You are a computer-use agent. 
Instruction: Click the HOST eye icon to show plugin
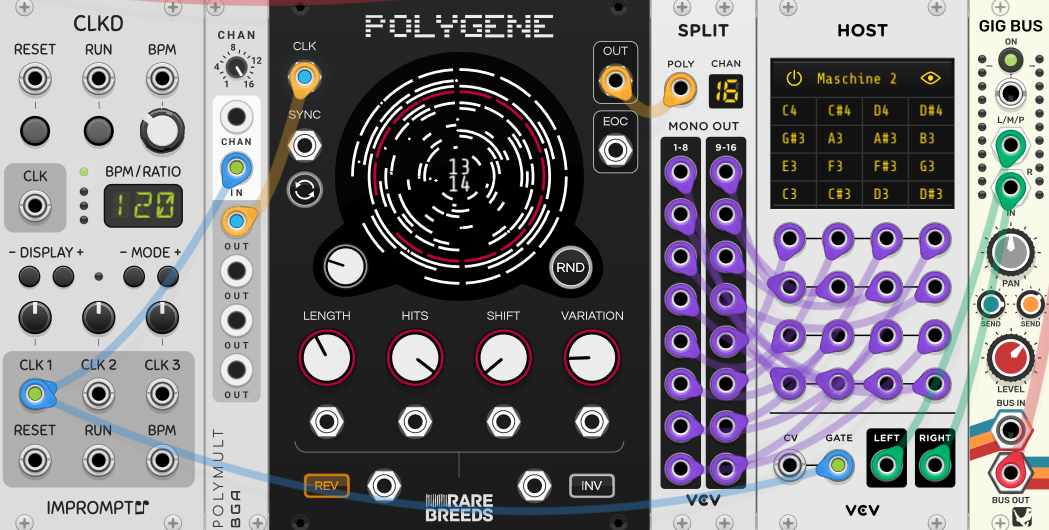[x=930, y=79]
